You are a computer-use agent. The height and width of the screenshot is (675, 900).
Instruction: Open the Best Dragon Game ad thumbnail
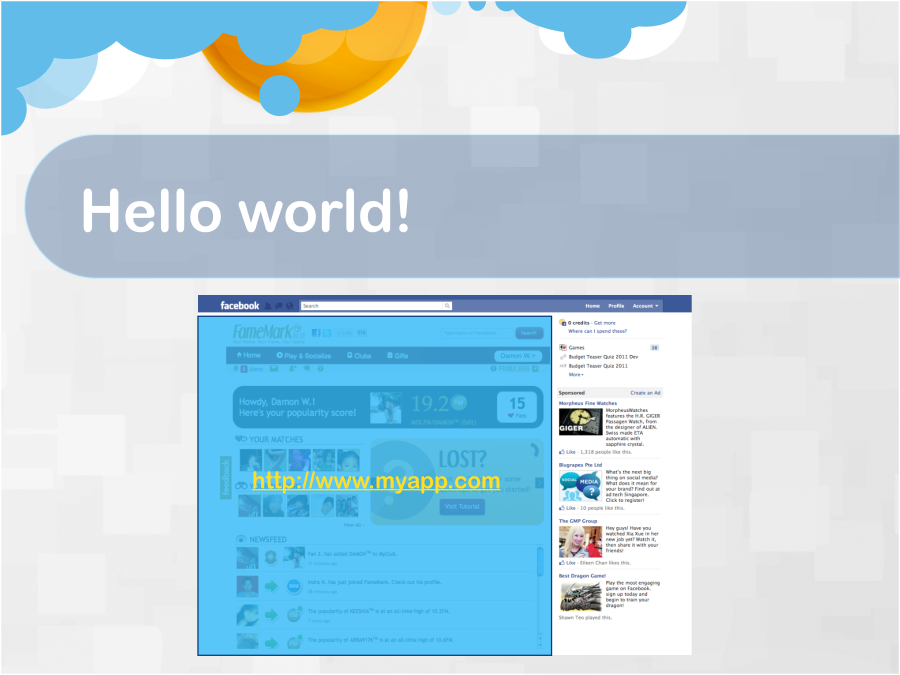(580, 596)
